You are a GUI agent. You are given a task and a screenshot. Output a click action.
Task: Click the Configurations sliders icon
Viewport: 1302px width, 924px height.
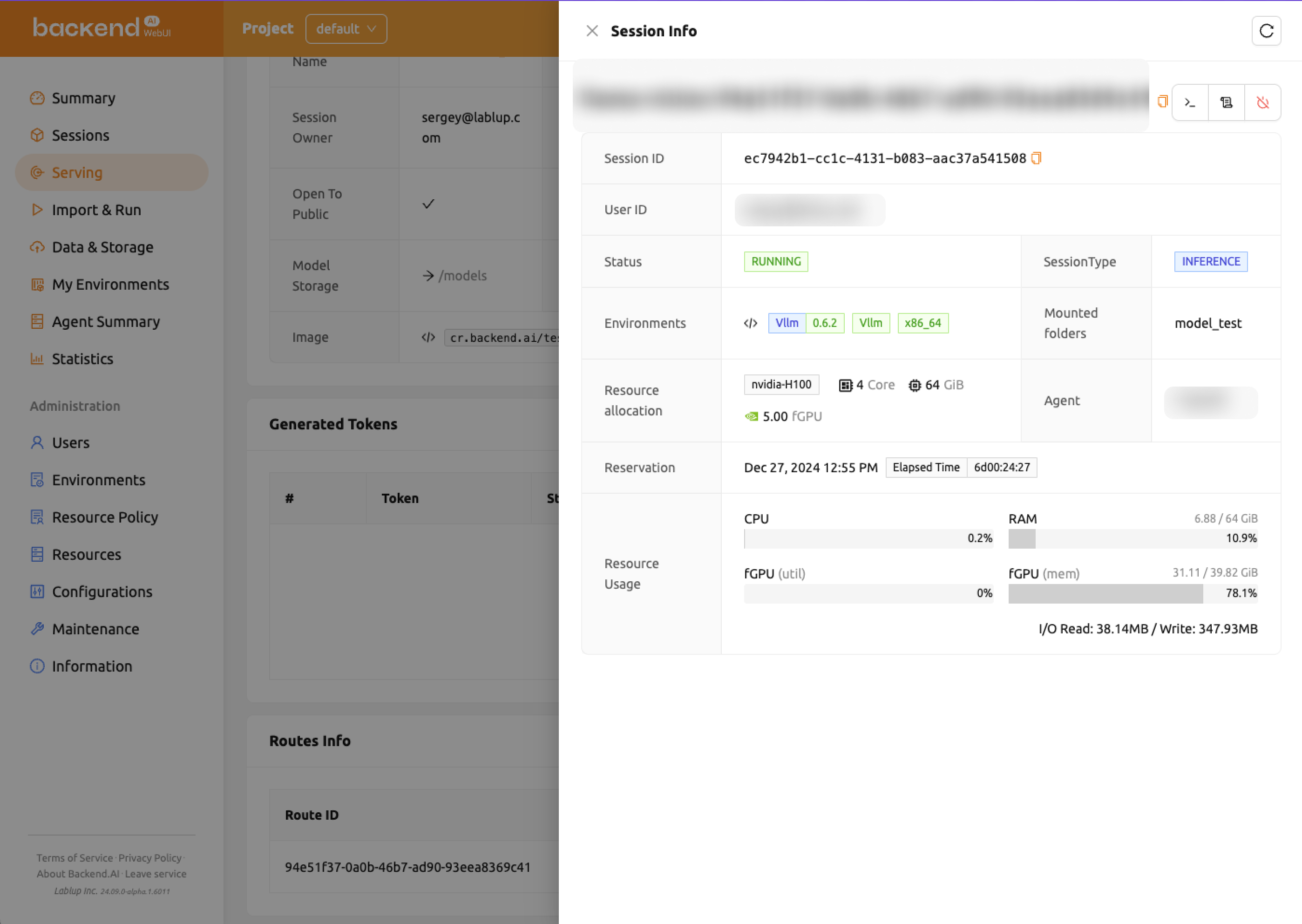[x=37, y=592]
